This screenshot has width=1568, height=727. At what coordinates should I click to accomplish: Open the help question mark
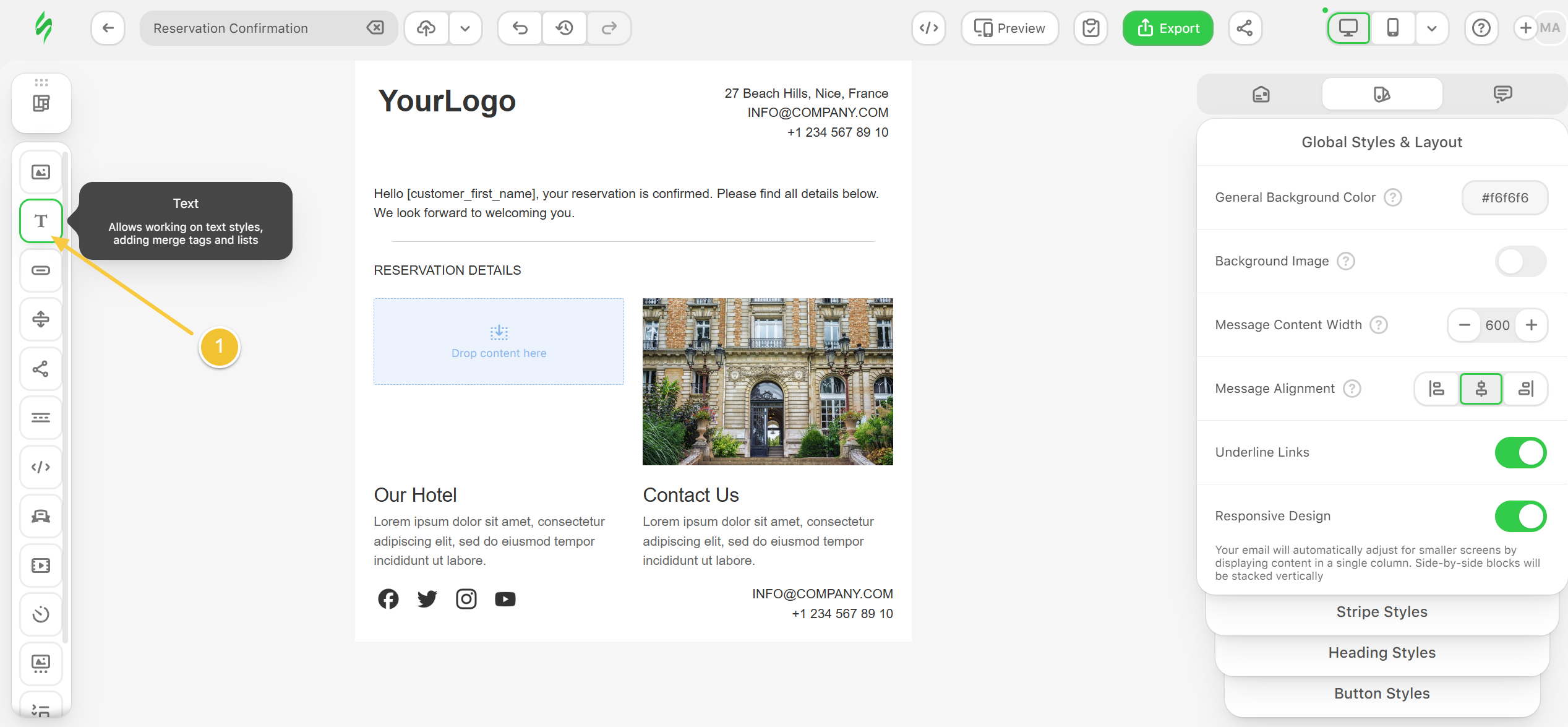coord(1481,28)
